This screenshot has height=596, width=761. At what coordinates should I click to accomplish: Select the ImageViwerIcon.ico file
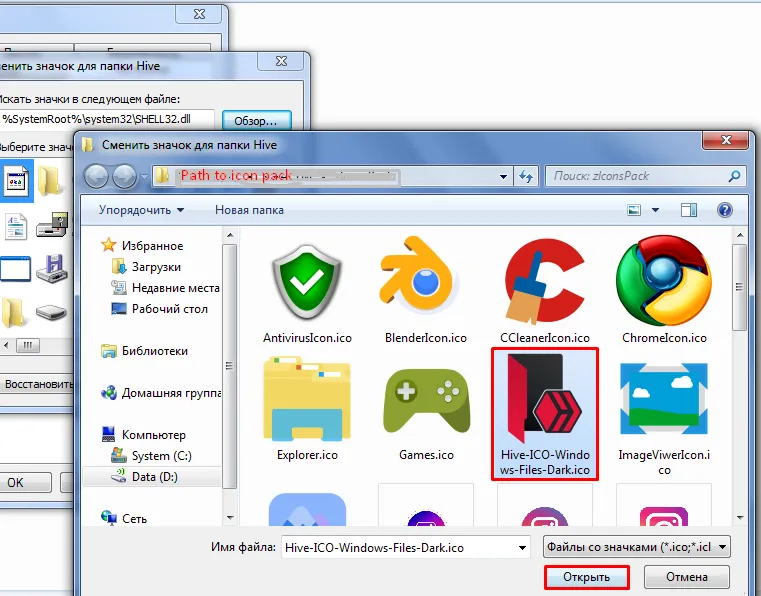point(664,417)
